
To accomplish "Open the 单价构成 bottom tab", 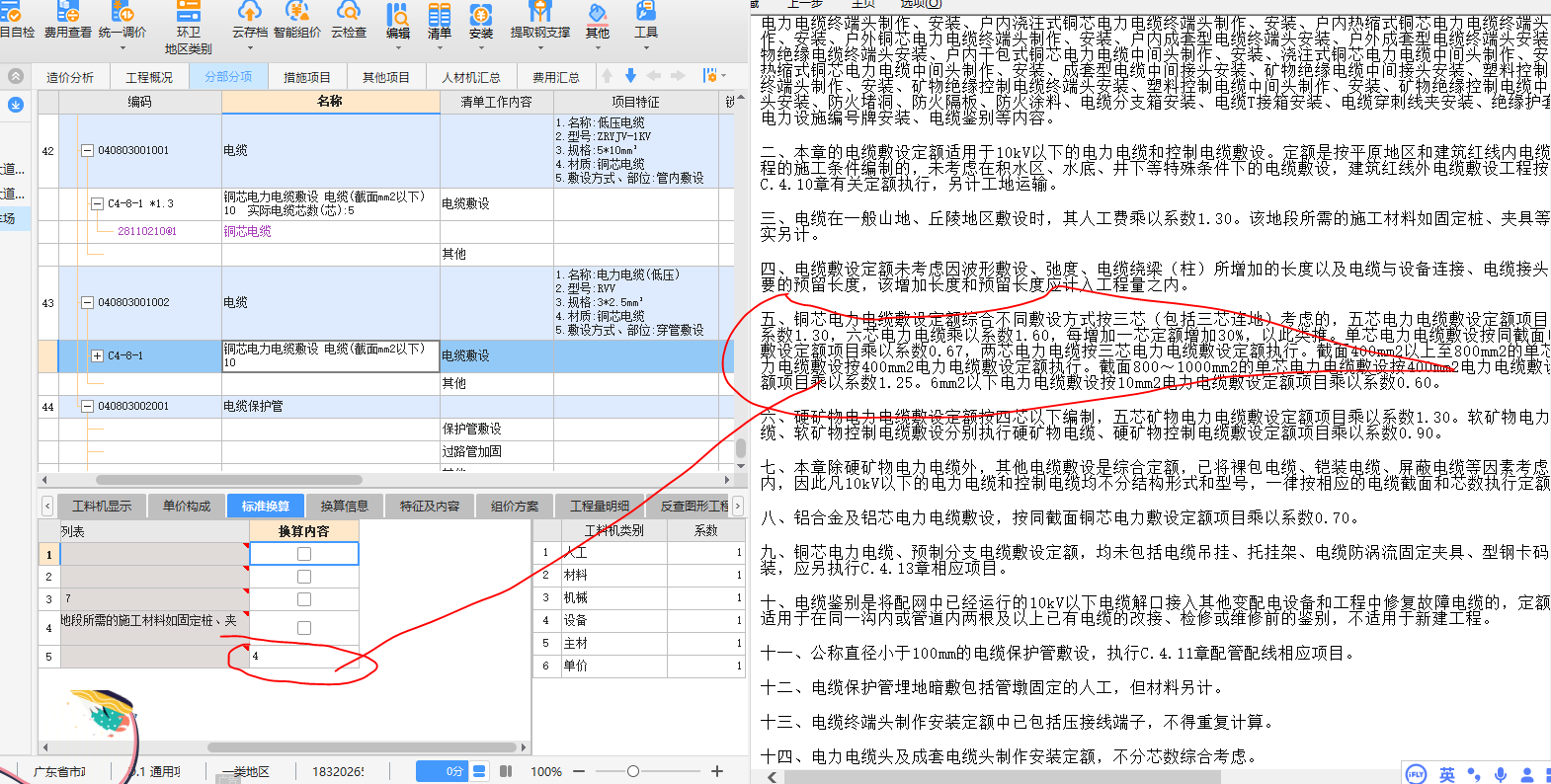I will coord(187,506).
